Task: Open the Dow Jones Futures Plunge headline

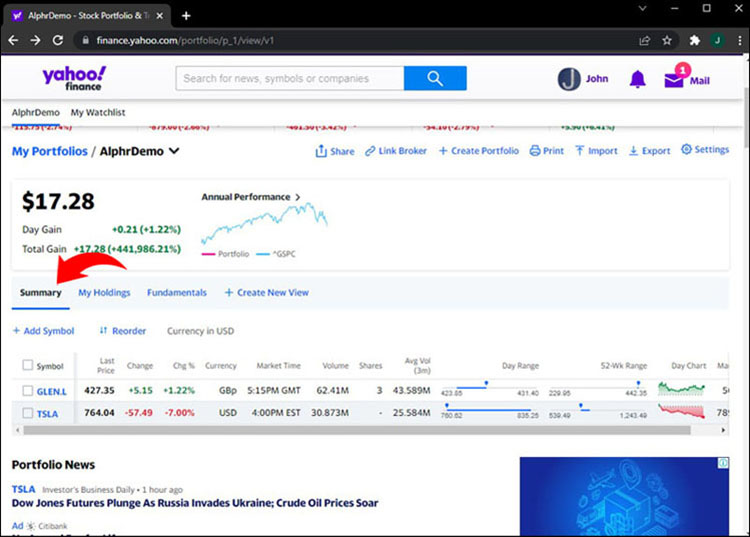Action: 195,503
